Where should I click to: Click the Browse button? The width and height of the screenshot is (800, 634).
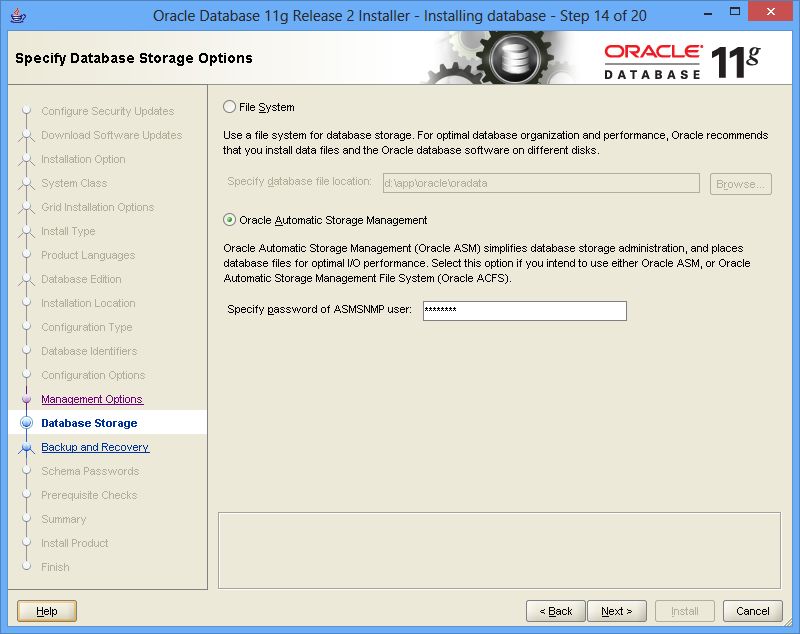pos(740,184)
